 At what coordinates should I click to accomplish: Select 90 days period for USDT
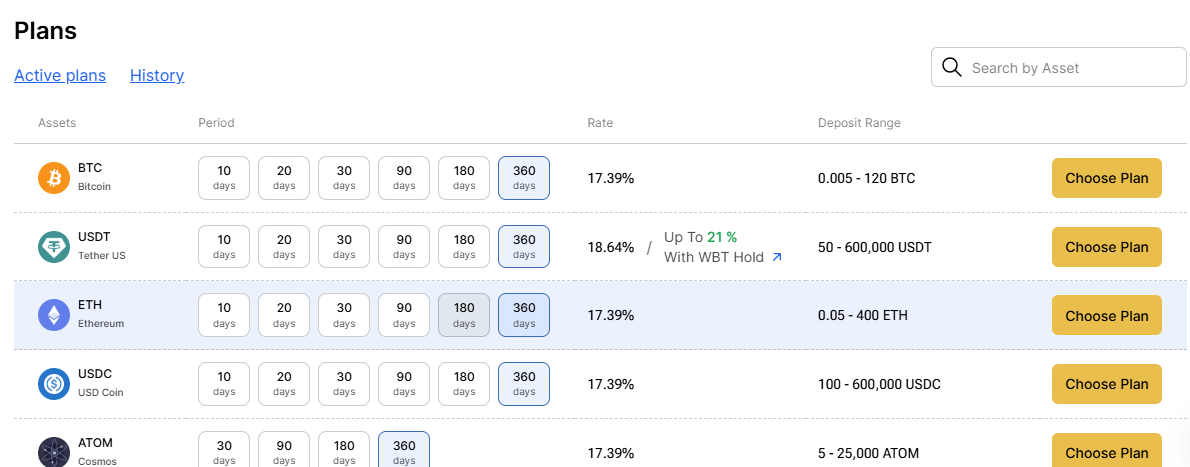pyautogui.click(x=404, y=247)
